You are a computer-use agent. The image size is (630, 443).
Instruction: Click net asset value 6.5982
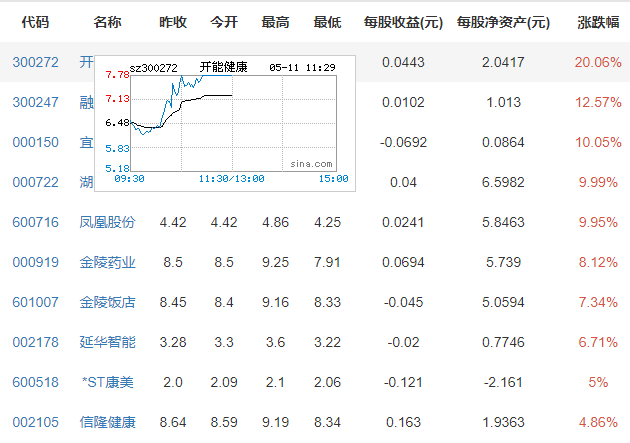[503, 182]
